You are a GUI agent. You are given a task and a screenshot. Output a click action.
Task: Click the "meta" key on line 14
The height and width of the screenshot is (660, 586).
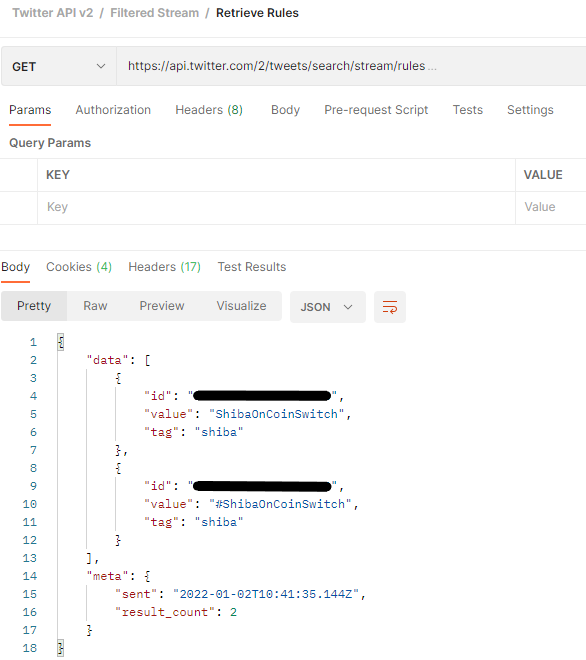[107, 576]
